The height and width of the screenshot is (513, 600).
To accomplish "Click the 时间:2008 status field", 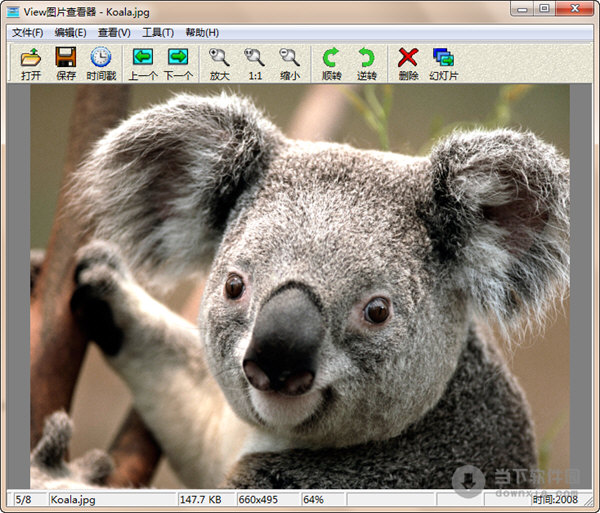I will click(555, 500).
